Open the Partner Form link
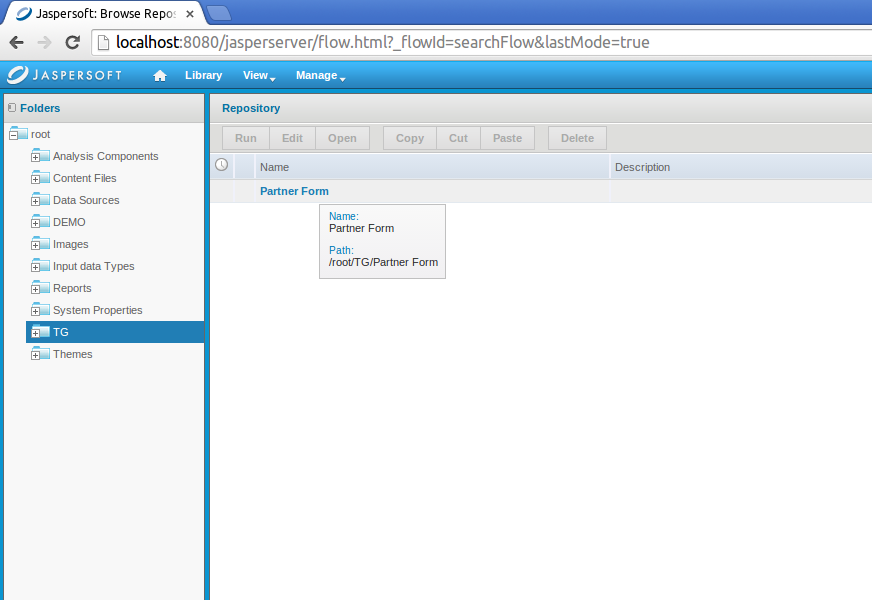The width and height of the screenshot is (872, 600). click(x=293, y=190)
